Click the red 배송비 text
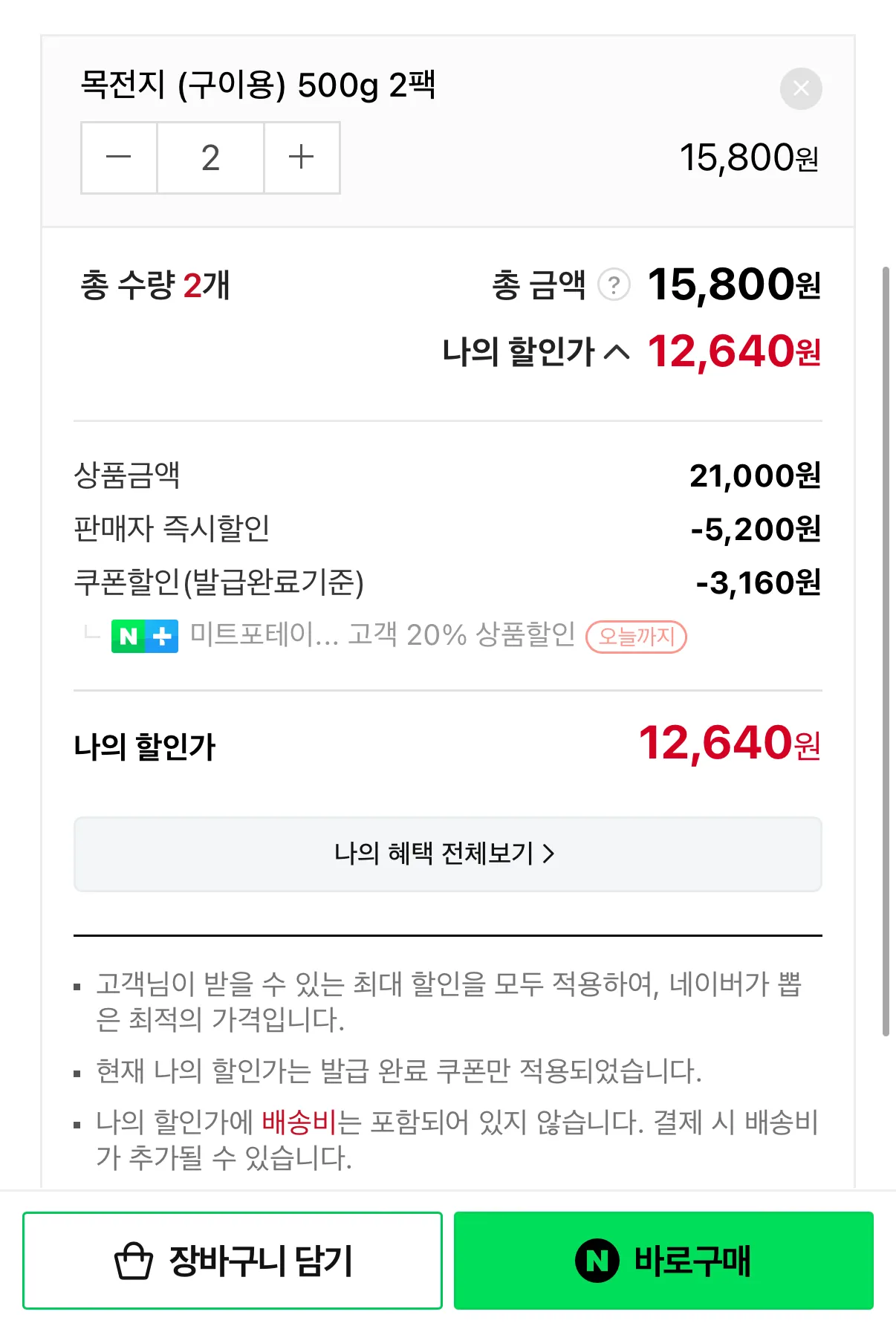This screenshot has height=1332, width=896. click(x=299, y=1122)
